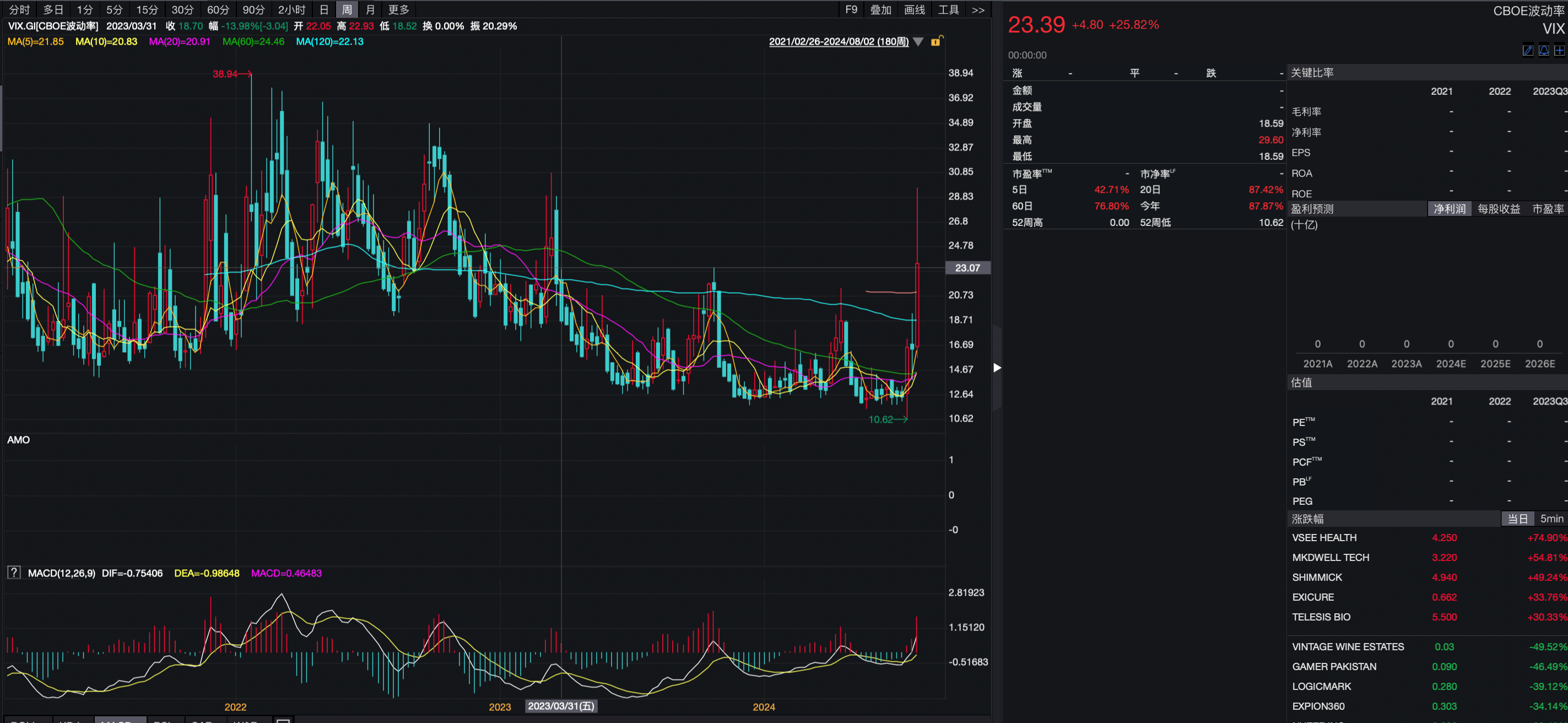1568x723 pixels.
Task: Click the white arrow panel collapse icon
Action: click(997, 368)
